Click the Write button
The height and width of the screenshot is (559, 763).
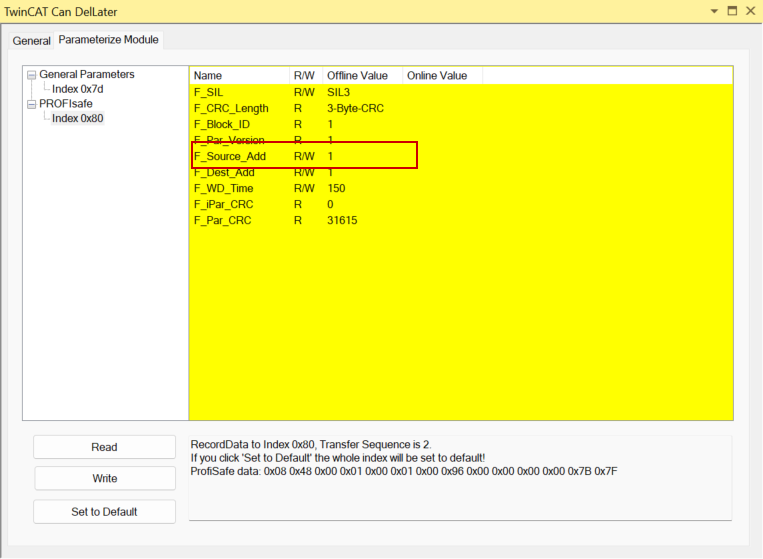104,478
